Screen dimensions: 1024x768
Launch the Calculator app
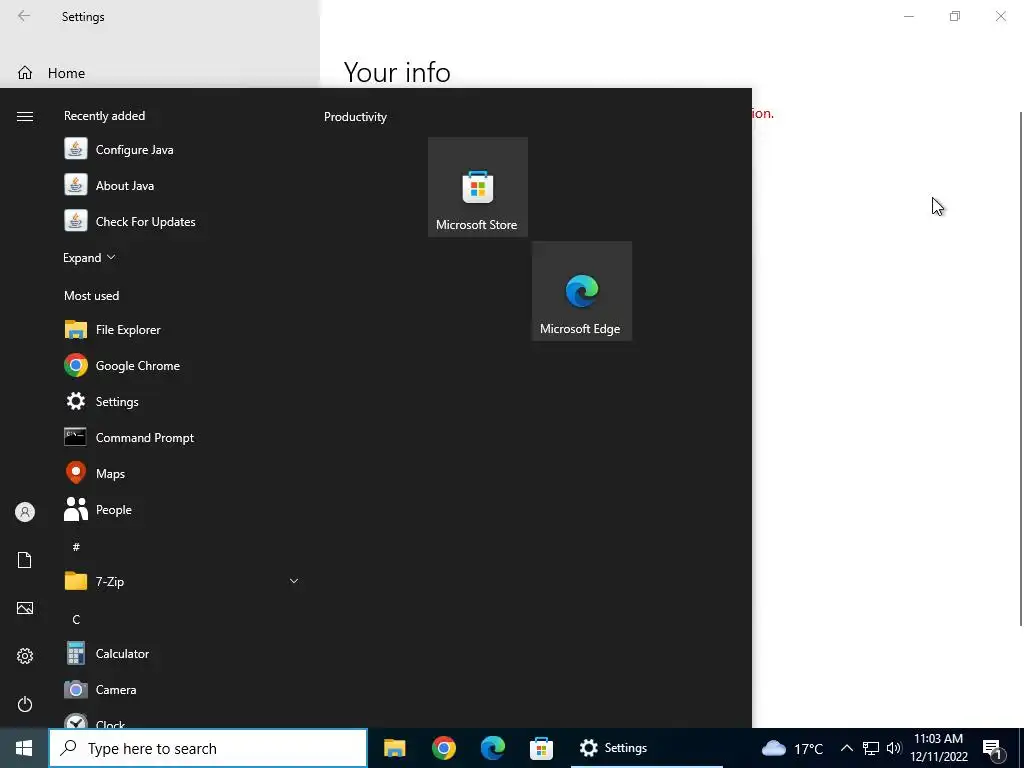coord(183,654)
